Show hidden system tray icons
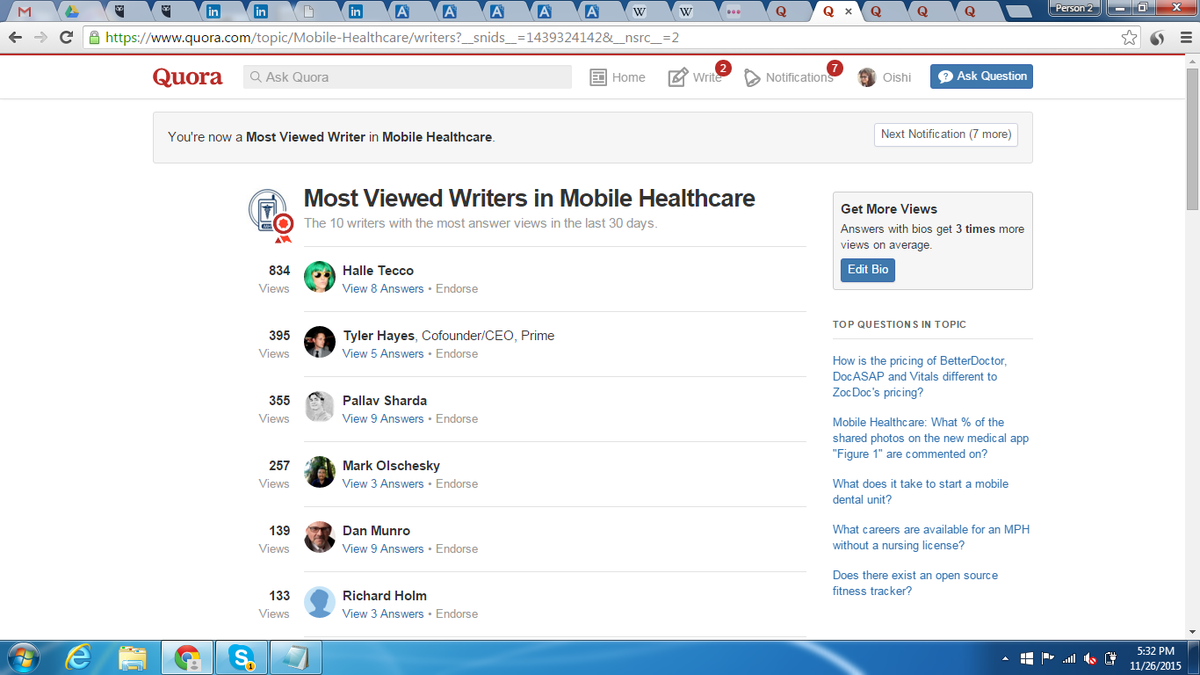Viewport: 1200px width, 675px height. coord(1005,659)
